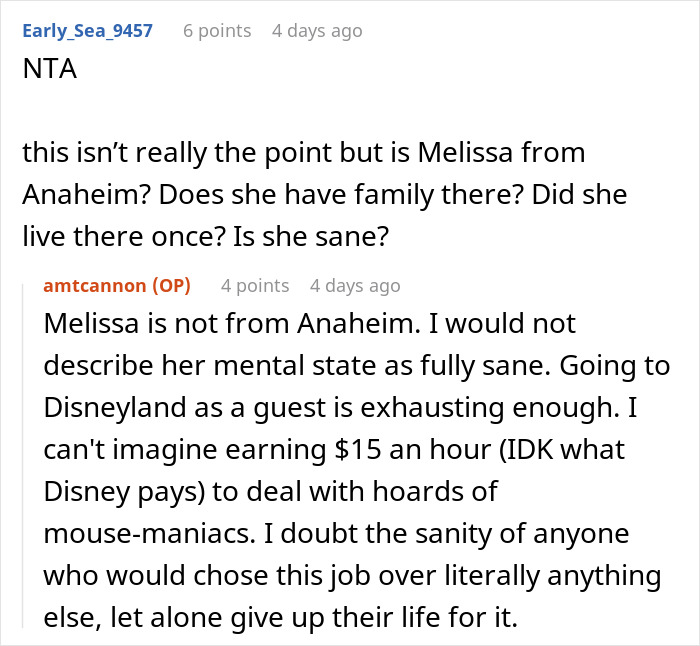Click the "4 points" score on the reply

pos(255,286)
